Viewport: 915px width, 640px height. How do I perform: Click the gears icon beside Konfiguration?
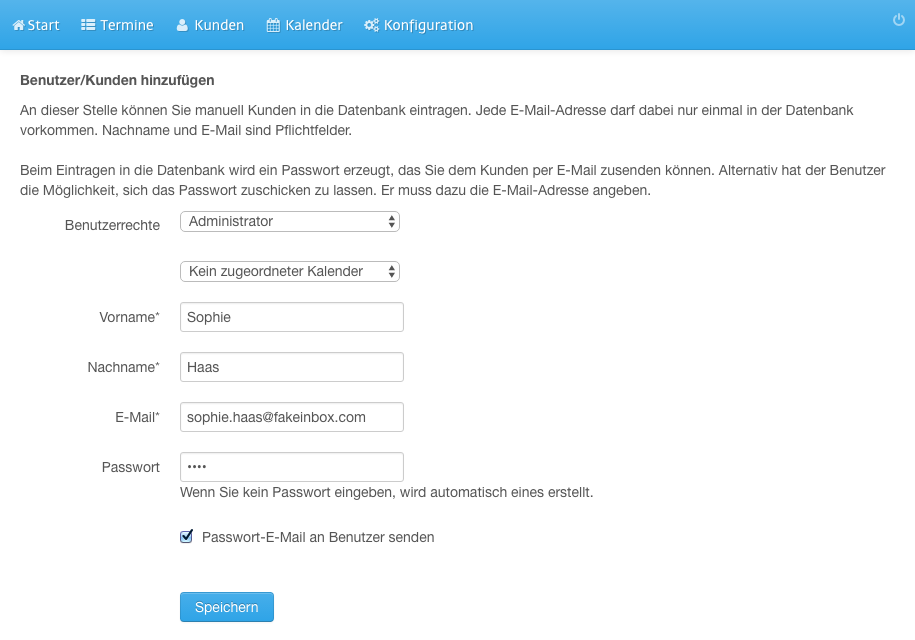(371, 25)
